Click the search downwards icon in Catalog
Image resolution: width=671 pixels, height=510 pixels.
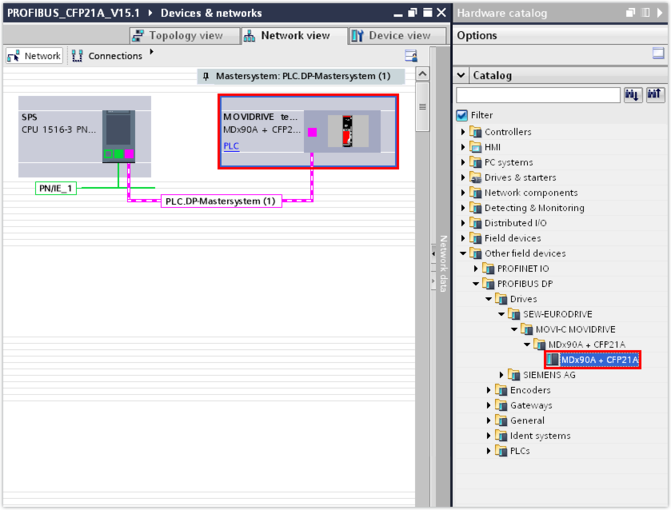(633, 95)
